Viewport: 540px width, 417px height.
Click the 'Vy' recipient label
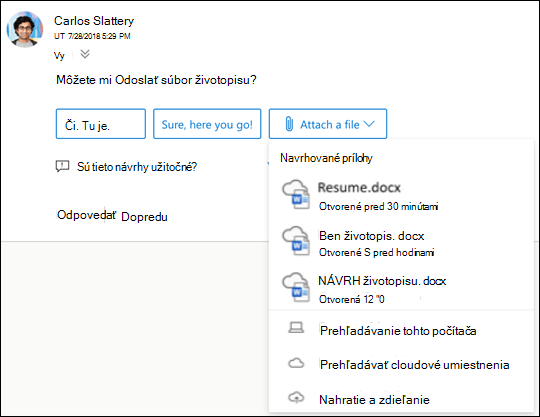(59, 55)
